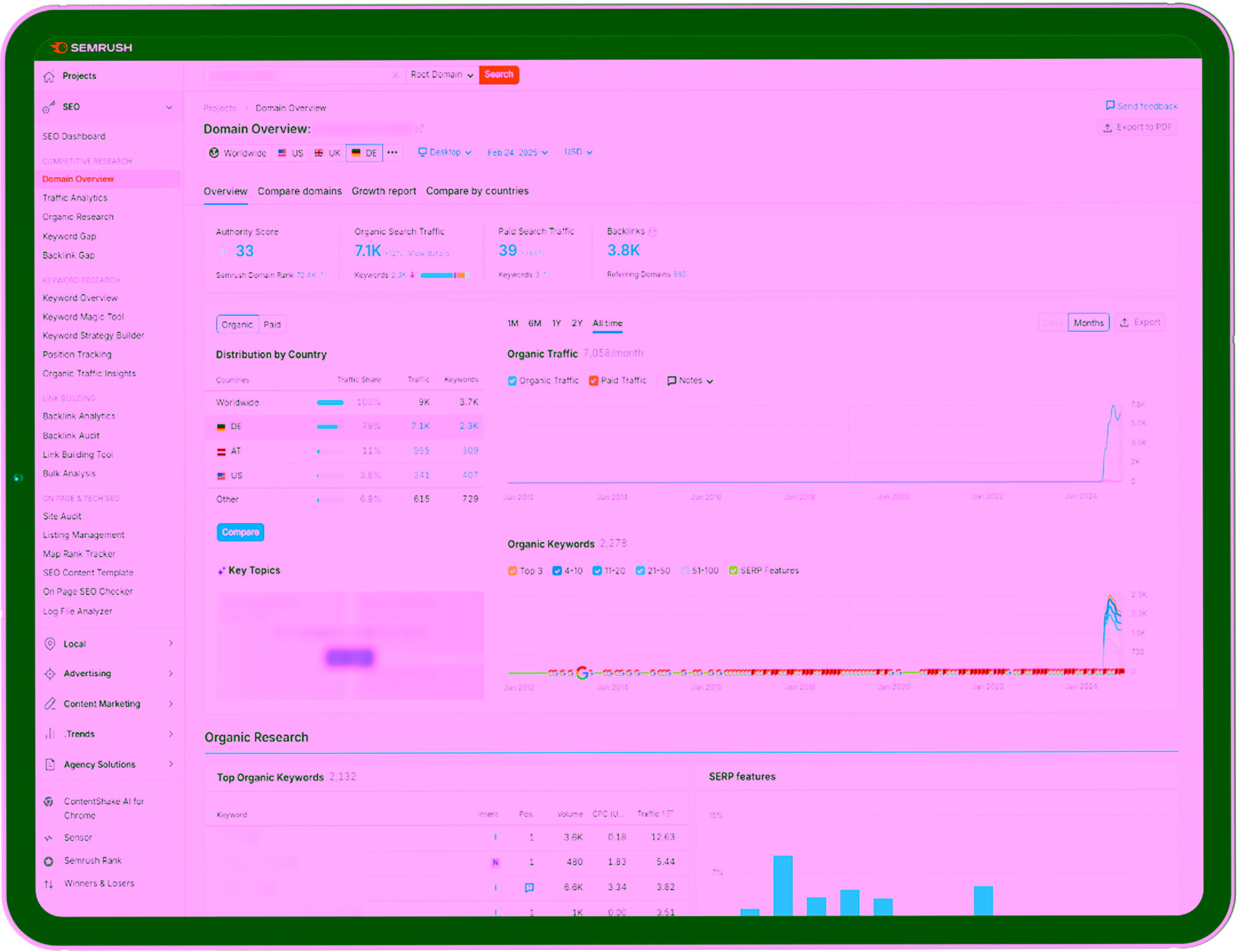The height and width of the screenshot is (952, 1238).
Task: Click more countries ellipsis icon
Action: 392,152
